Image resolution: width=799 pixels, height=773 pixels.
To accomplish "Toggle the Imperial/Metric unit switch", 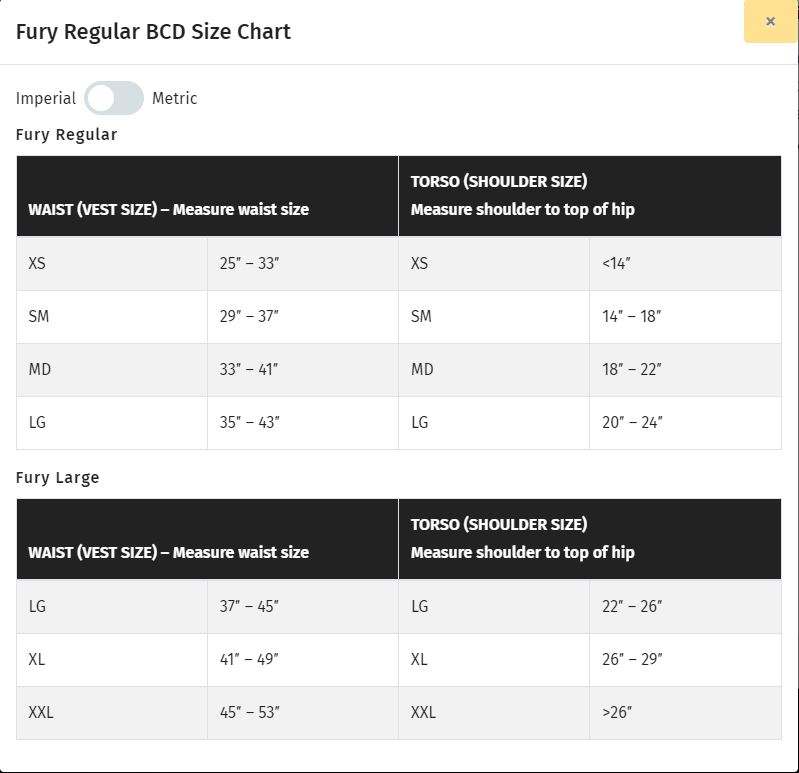I will coord(114,98).
